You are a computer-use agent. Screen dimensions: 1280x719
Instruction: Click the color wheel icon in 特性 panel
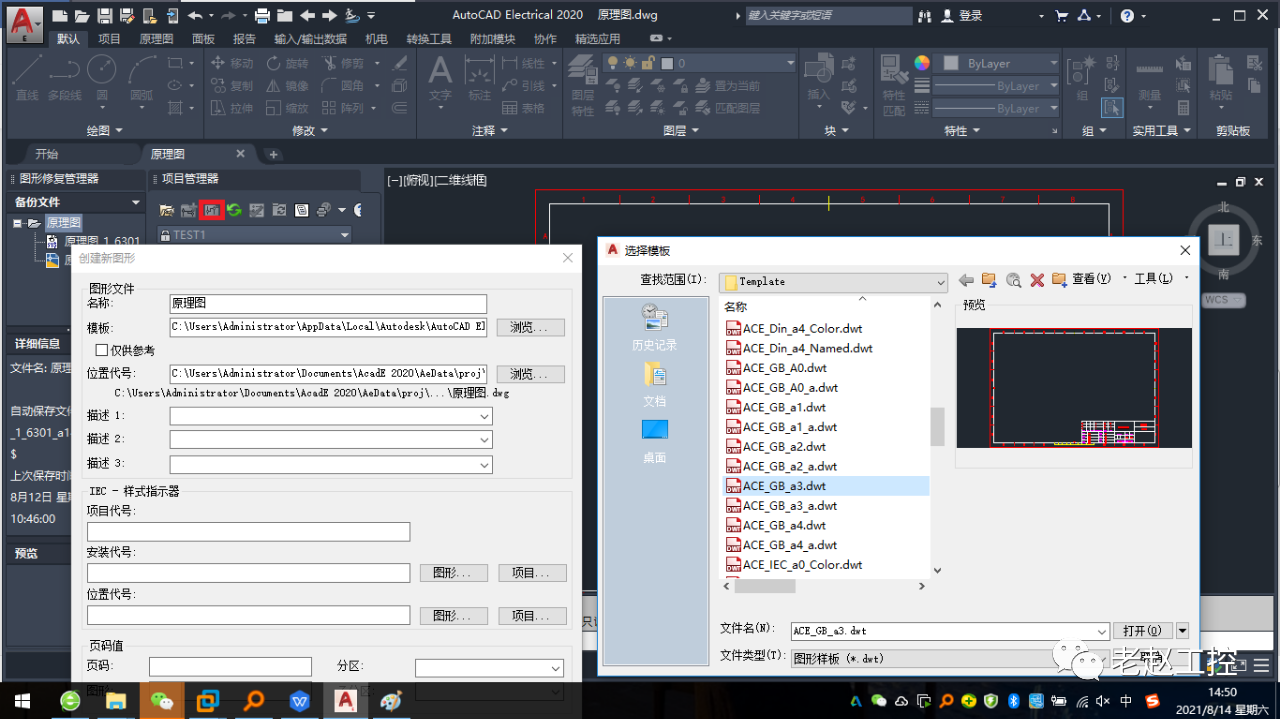(x=921, y=63)
